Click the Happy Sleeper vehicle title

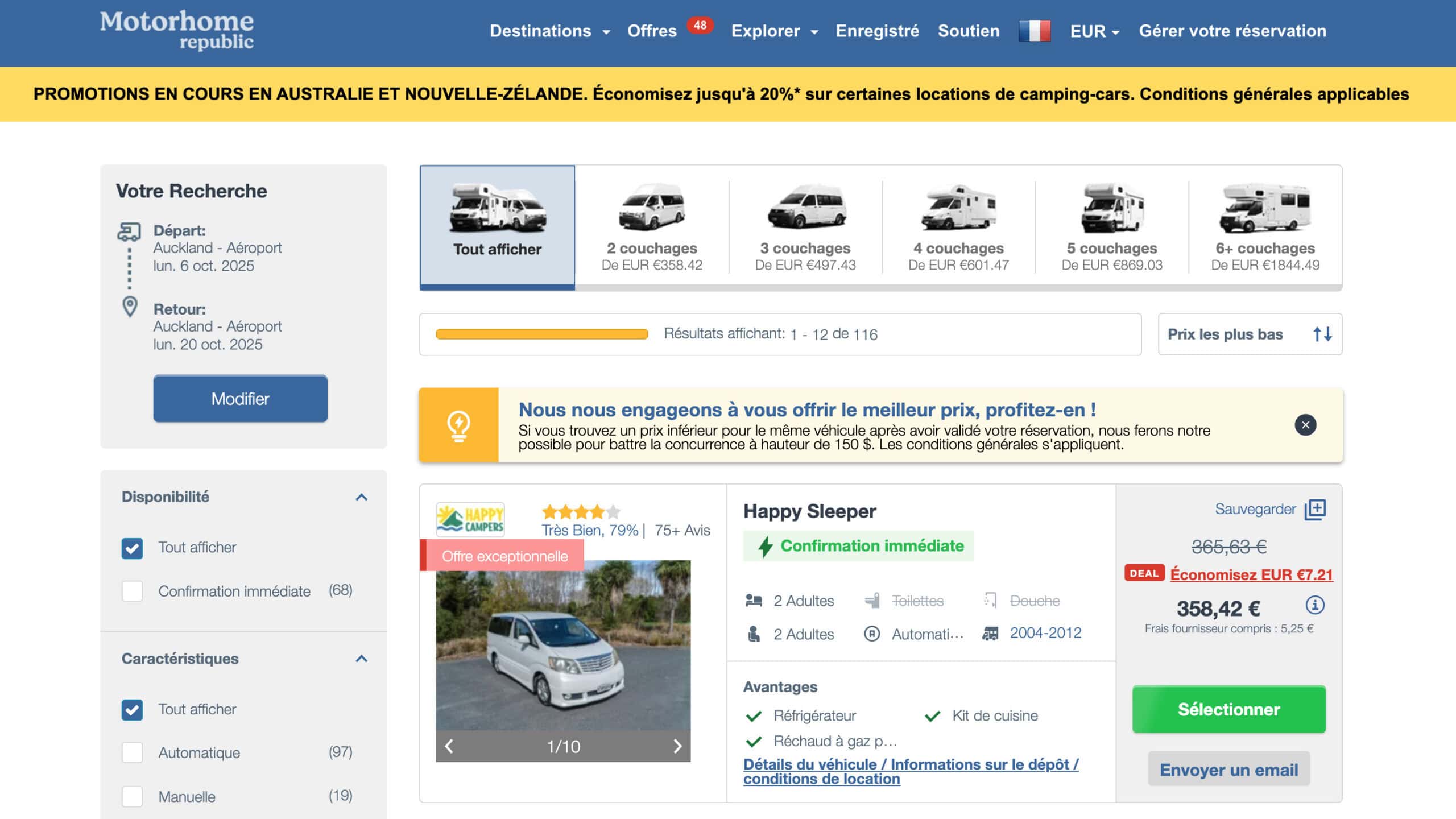click(x=809, y=511)
